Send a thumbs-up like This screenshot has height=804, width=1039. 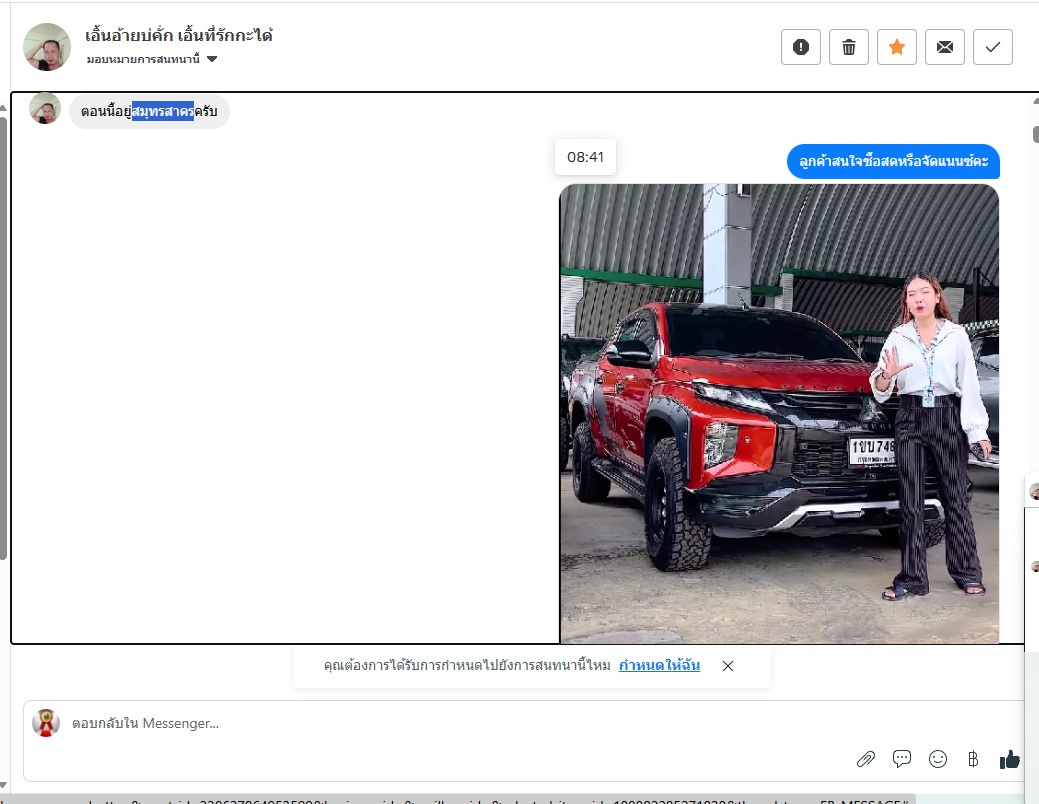[1009, 759]
